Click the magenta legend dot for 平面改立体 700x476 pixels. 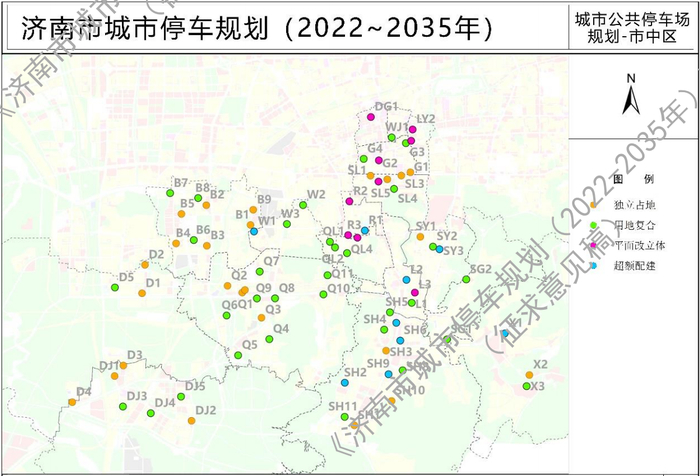(x=593, y=245)
